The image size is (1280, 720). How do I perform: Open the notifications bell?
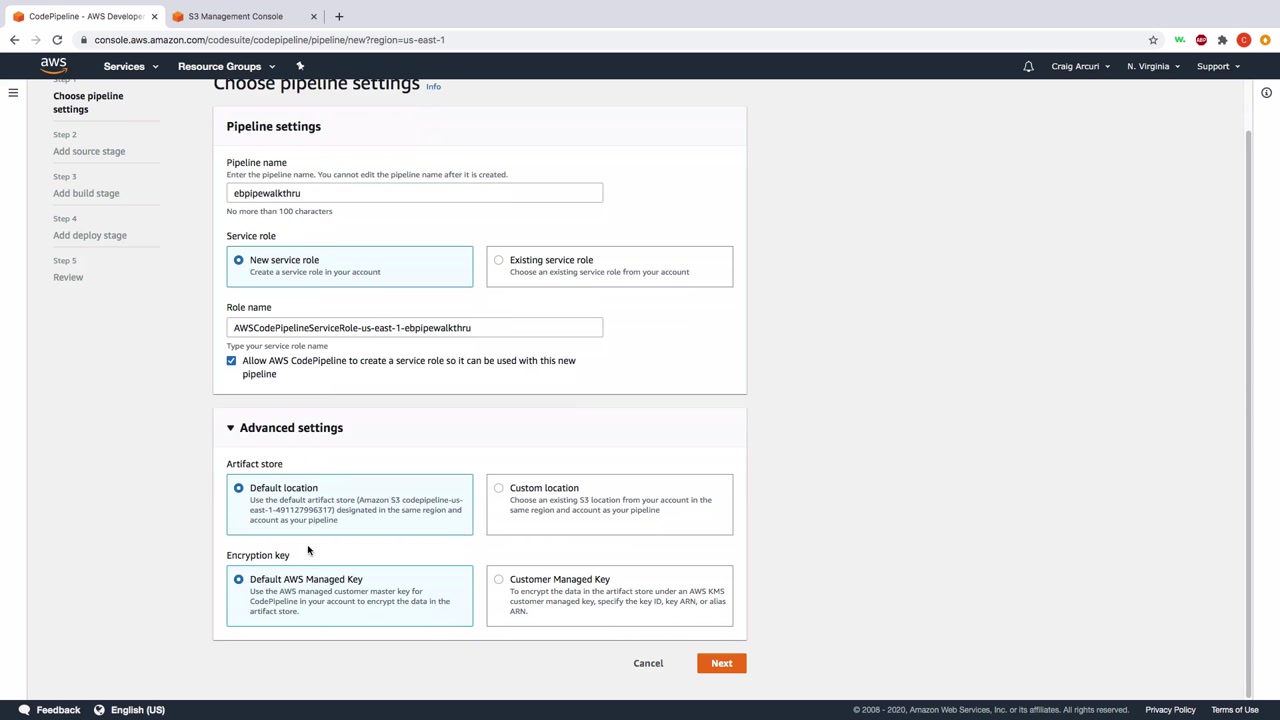pos(1028,67)
